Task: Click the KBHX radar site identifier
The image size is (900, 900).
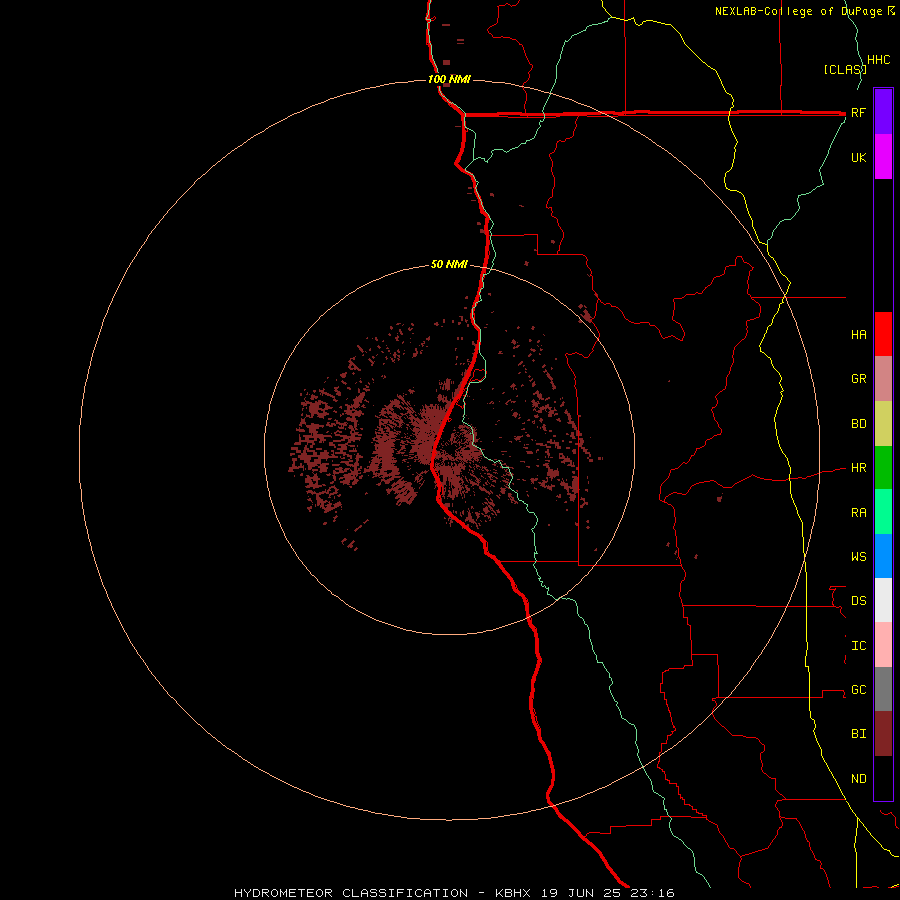Action: point(513,893)
